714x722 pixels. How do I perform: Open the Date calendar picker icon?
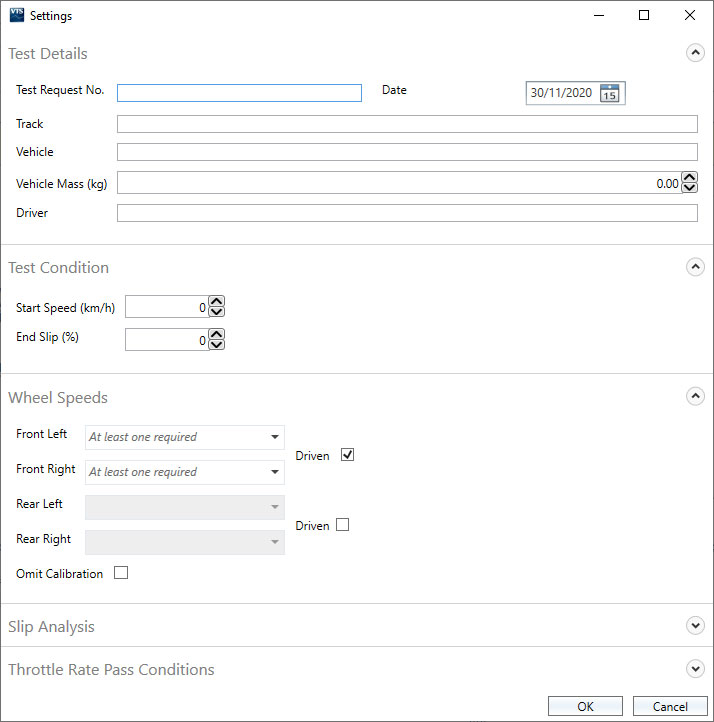tap(610, 93)
